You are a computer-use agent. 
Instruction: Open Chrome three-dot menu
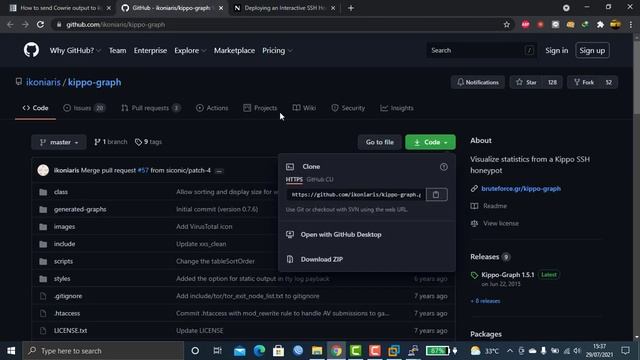coord(631,24)
